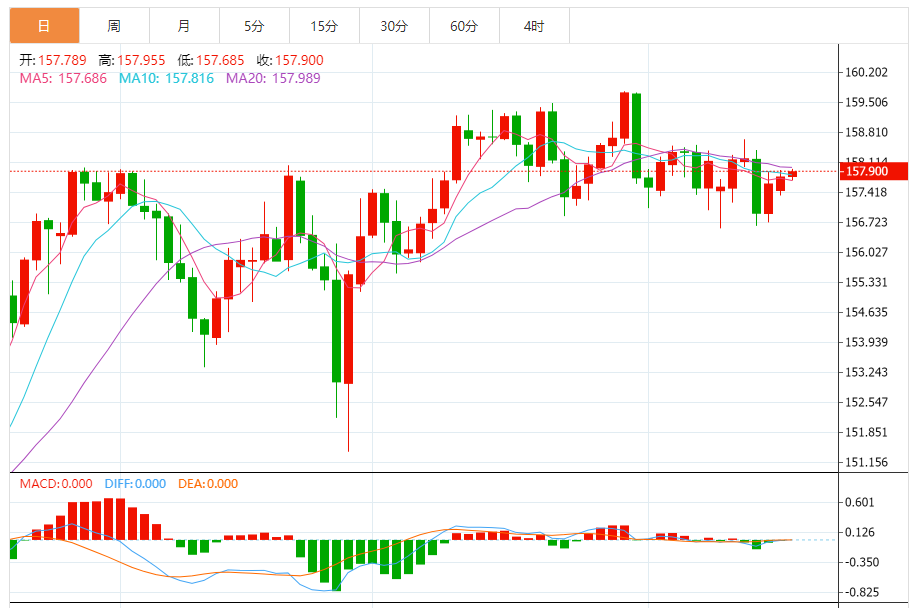
Task: Switch to the 月 monthly tab
Action: [184, 26]
